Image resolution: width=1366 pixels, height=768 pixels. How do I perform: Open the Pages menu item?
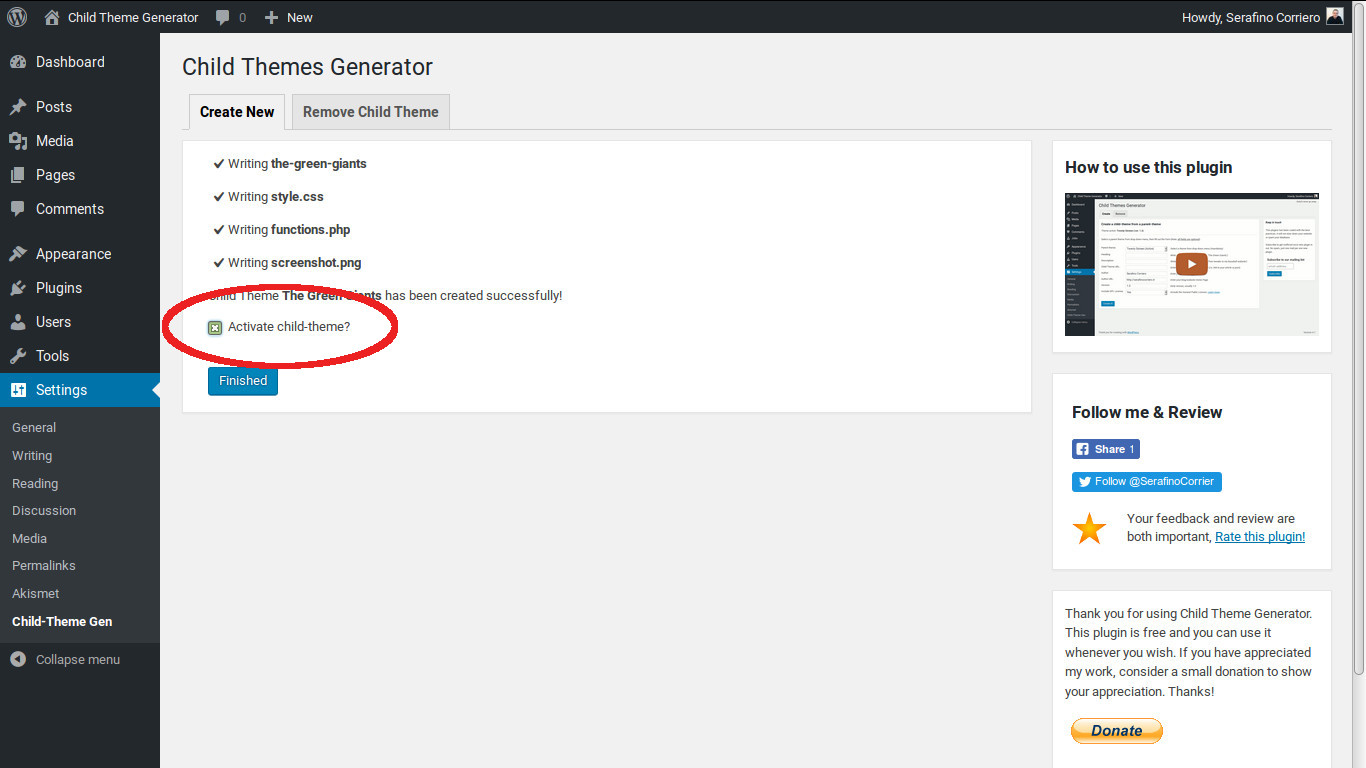80,175
